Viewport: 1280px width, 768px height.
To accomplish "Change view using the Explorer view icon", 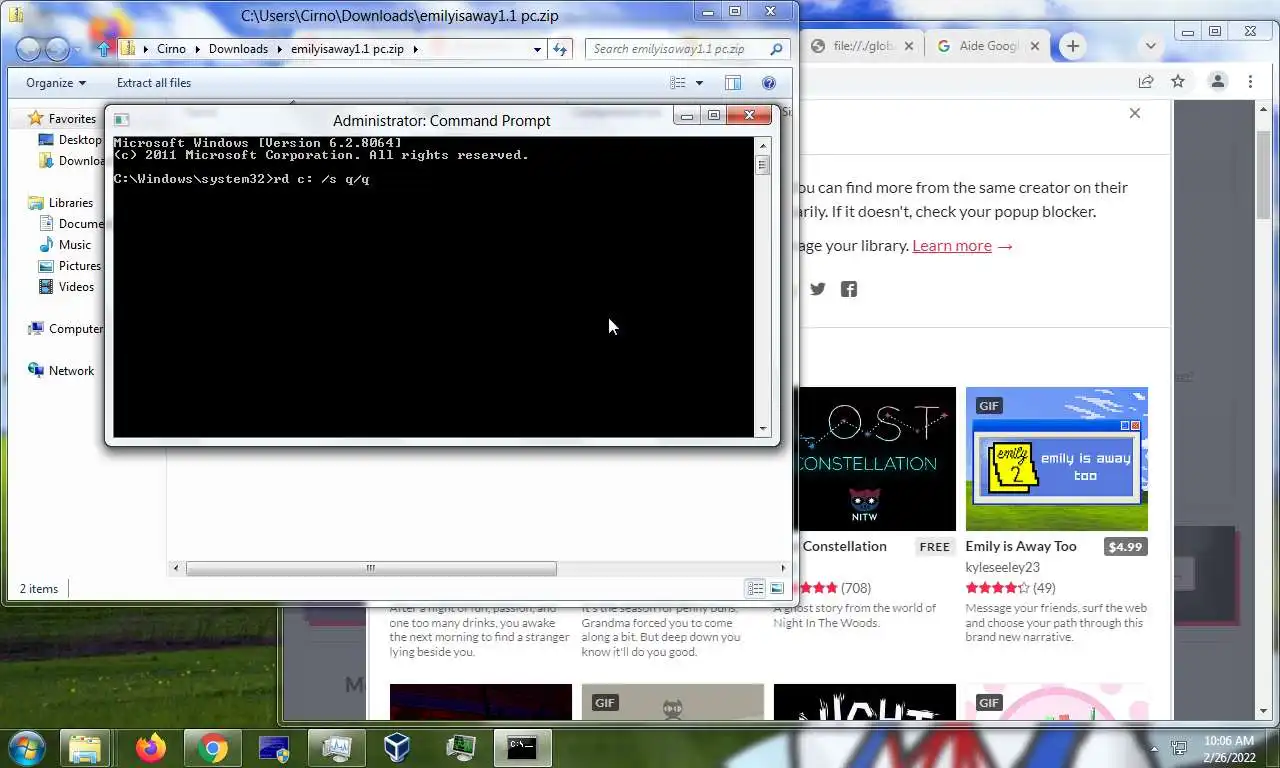I will click(x=678, y=83).
